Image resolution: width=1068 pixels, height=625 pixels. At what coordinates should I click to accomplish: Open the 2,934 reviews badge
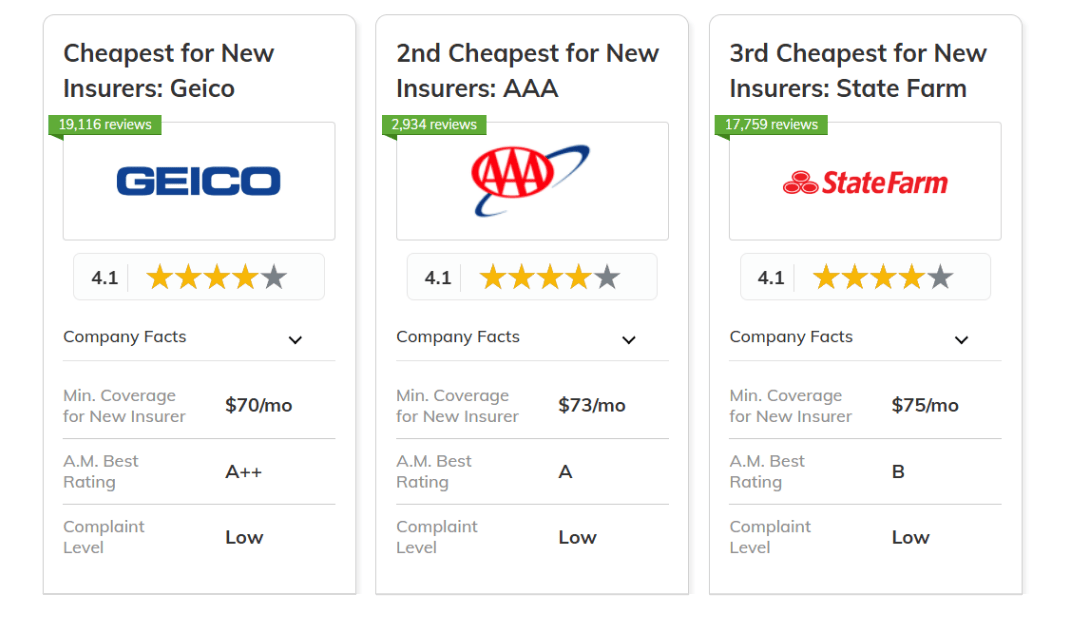[x=434, y=125]
